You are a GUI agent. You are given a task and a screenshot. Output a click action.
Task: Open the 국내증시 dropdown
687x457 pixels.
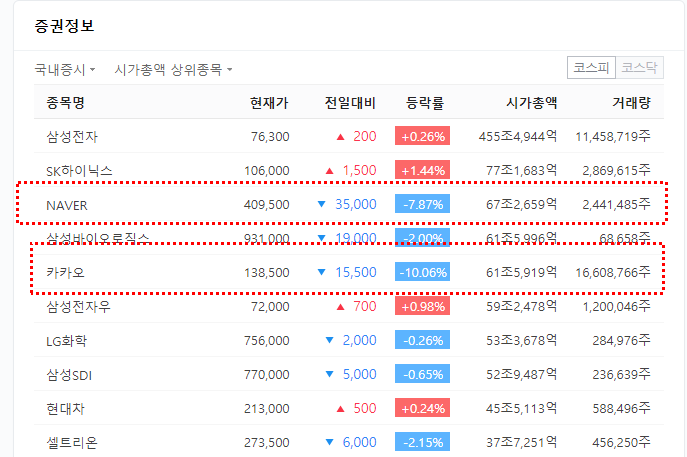[x=65, y=69]
